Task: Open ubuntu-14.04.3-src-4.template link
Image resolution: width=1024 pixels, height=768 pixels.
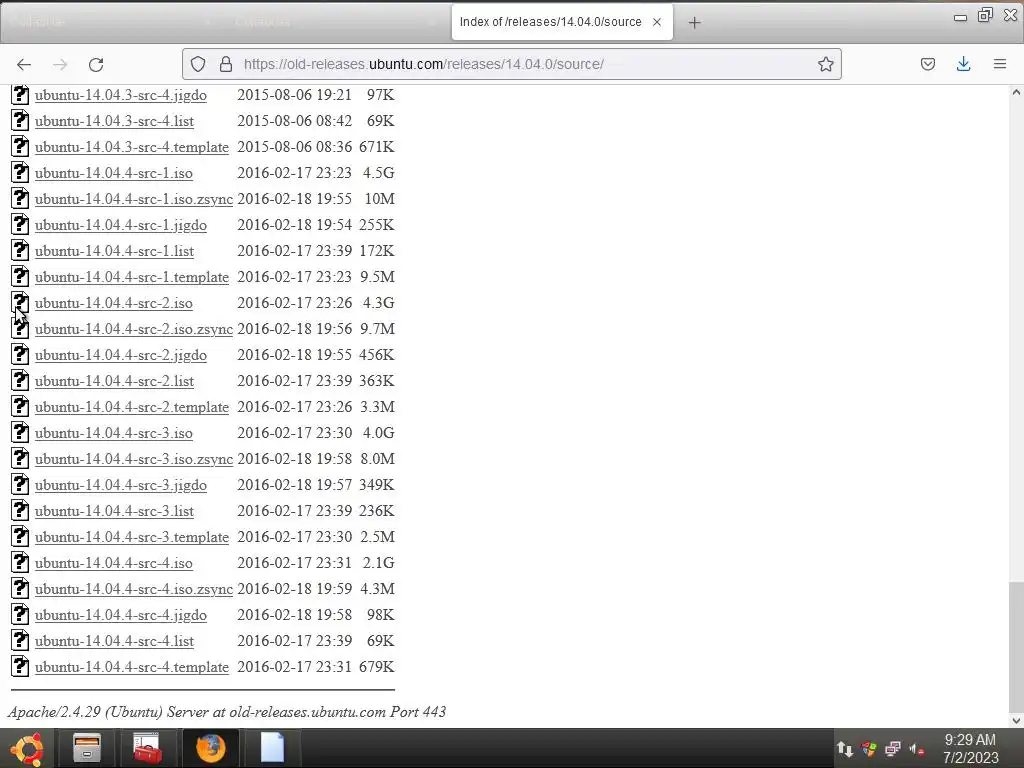Action: 132,148
